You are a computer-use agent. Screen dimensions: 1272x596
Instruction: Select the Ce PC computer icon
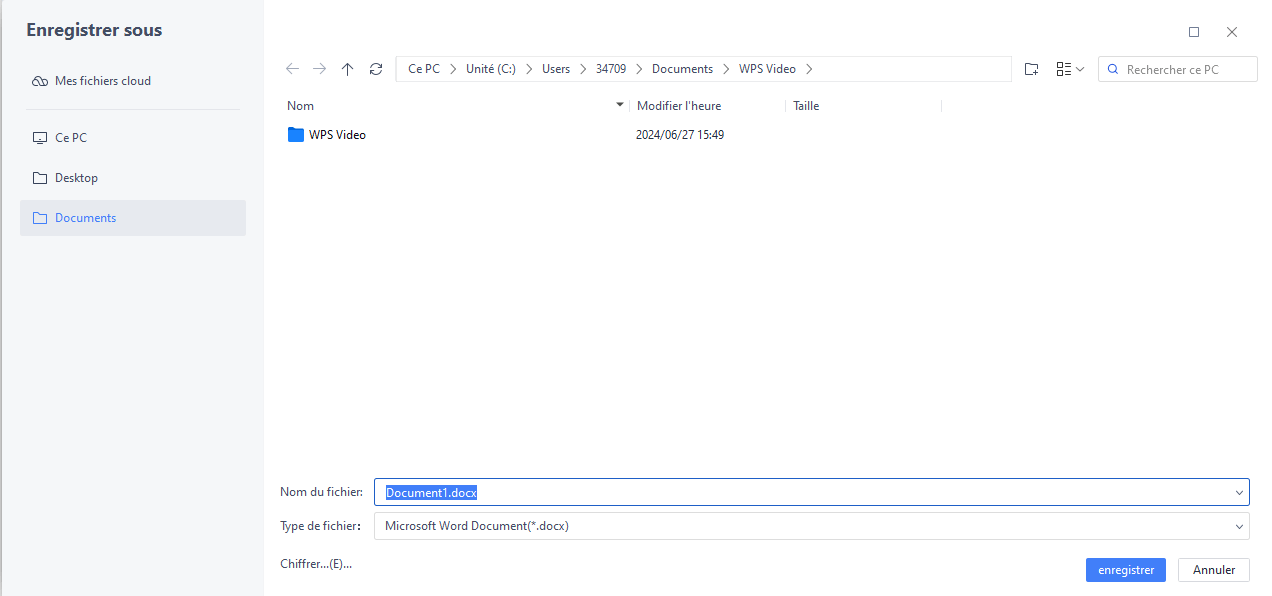coord(40,137)
